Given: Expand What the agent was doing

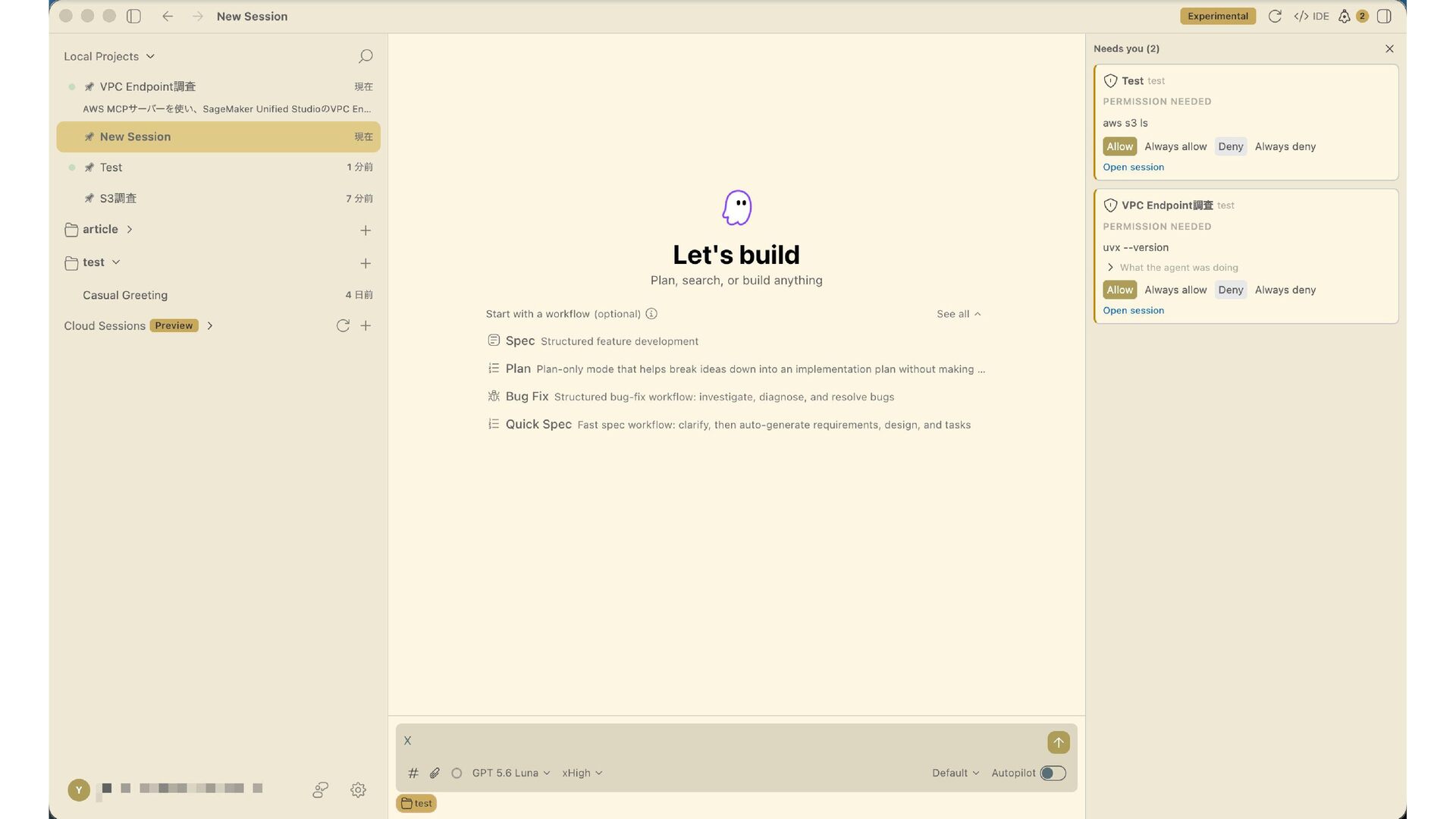Looking at the screenshot, I should click(x=1172, y=267).
